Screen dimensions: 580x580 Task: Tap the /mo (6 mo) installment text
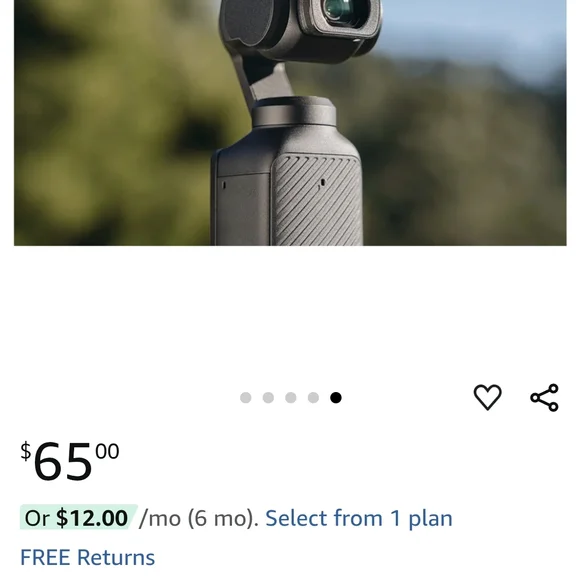click(199, 518)
